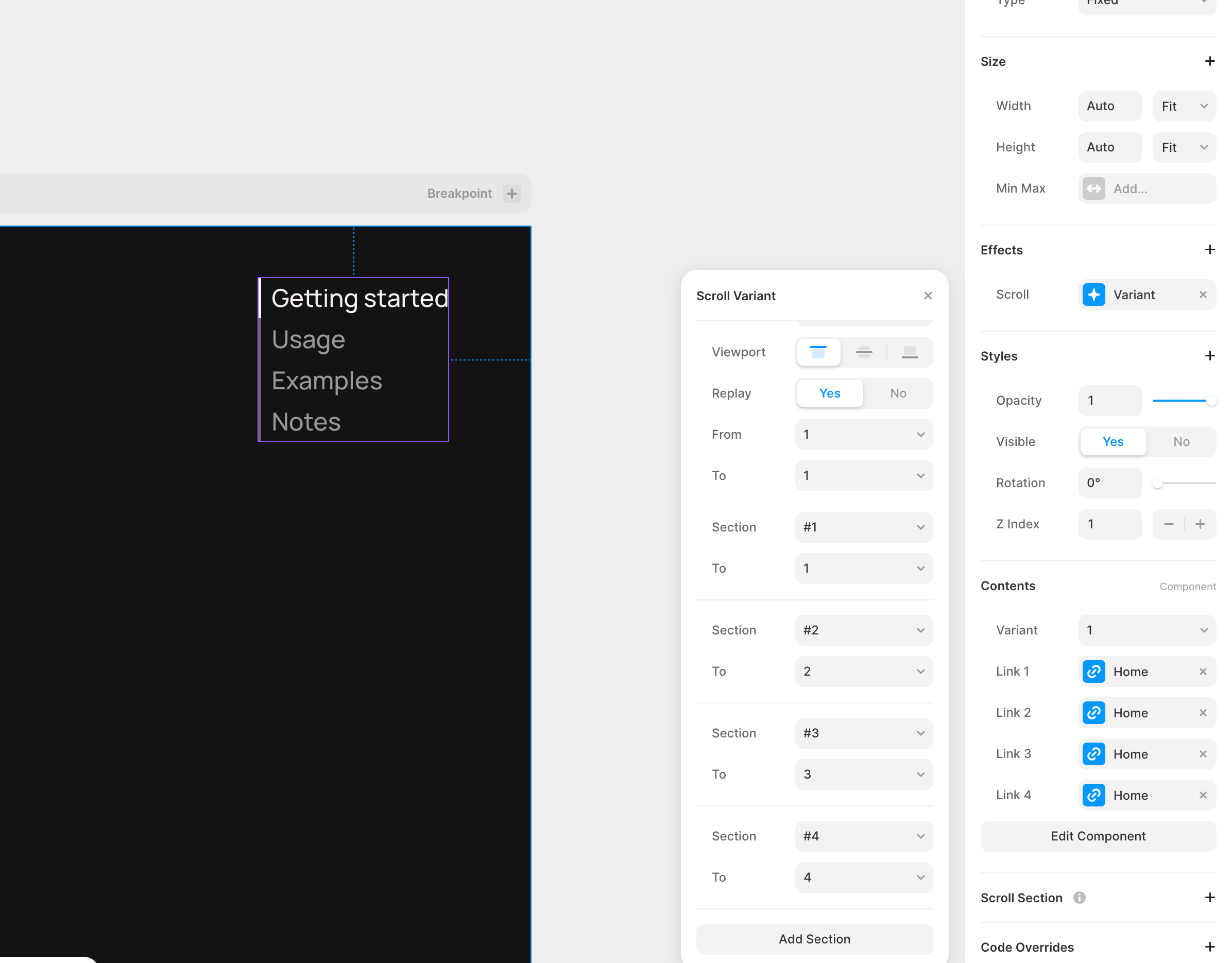Edit the Width Auto field
The image size is (1232, 963).
(1110, 106)
